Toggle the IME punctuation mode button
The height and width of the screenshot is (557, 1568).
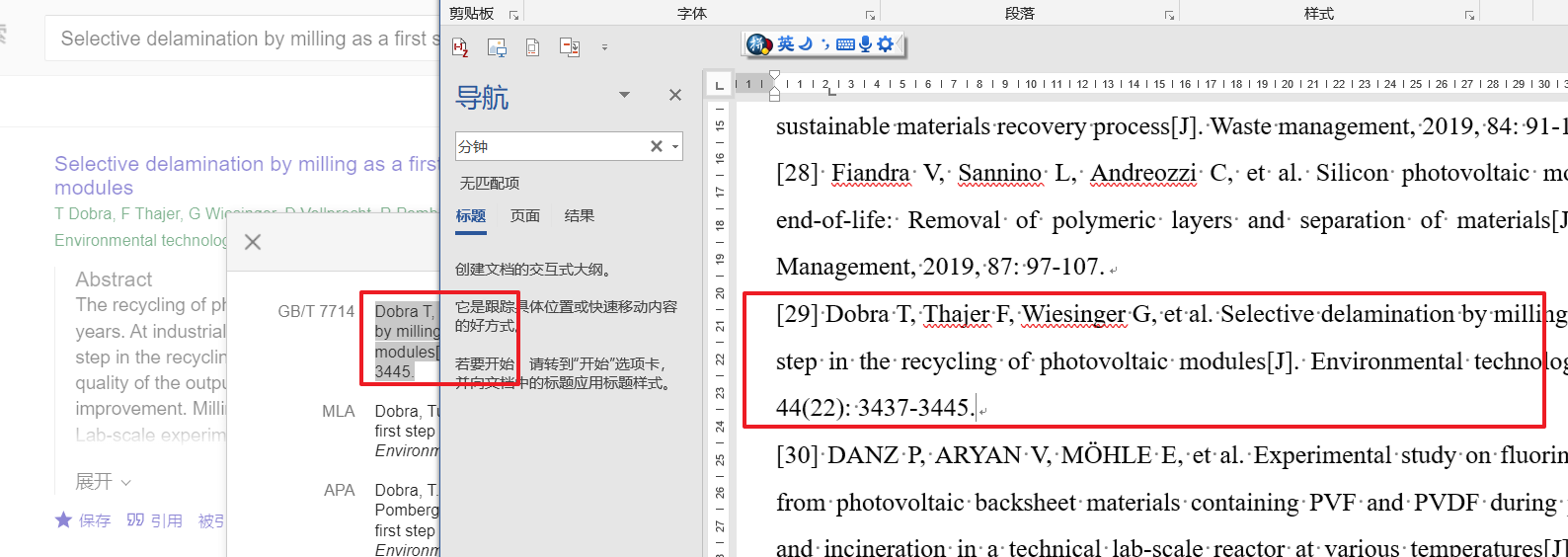[x=824, y=43]
